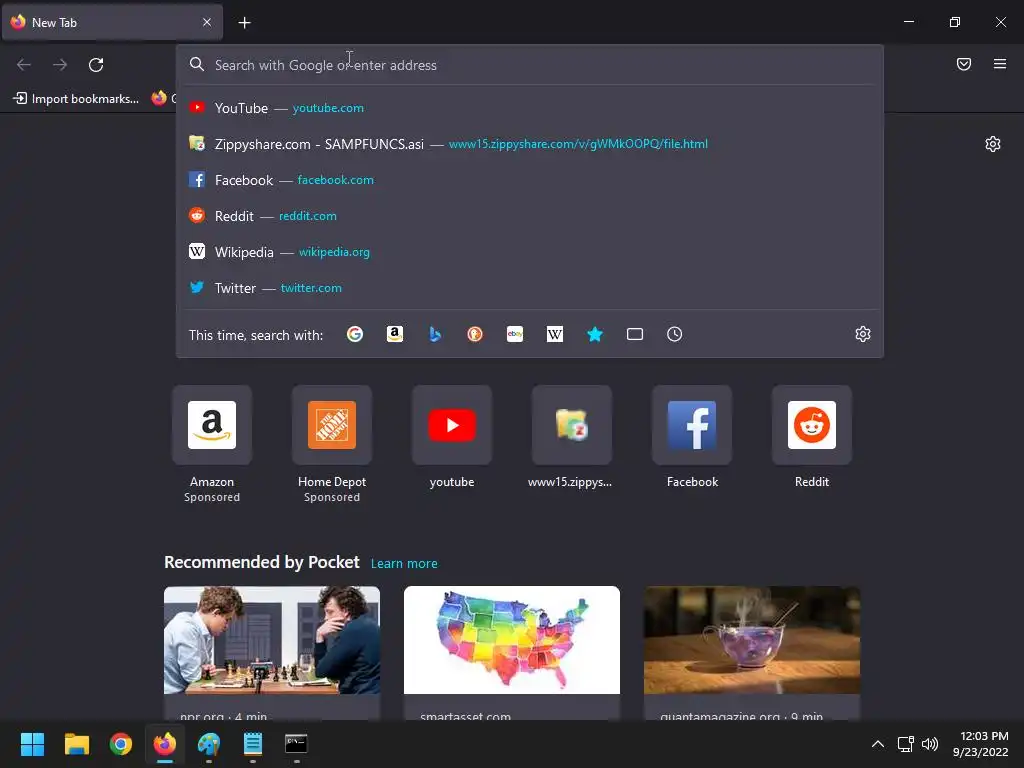This screenshot has width=1024, height=768.
Task: Search this time with Bing
Action: click(435, 334)
